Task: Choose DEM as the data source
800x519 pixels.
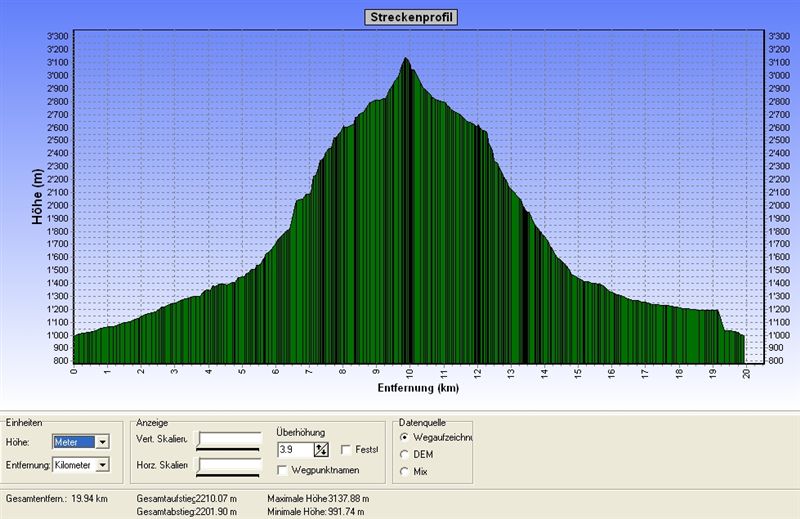Action: pyautogui.click(x=404, y=454)
